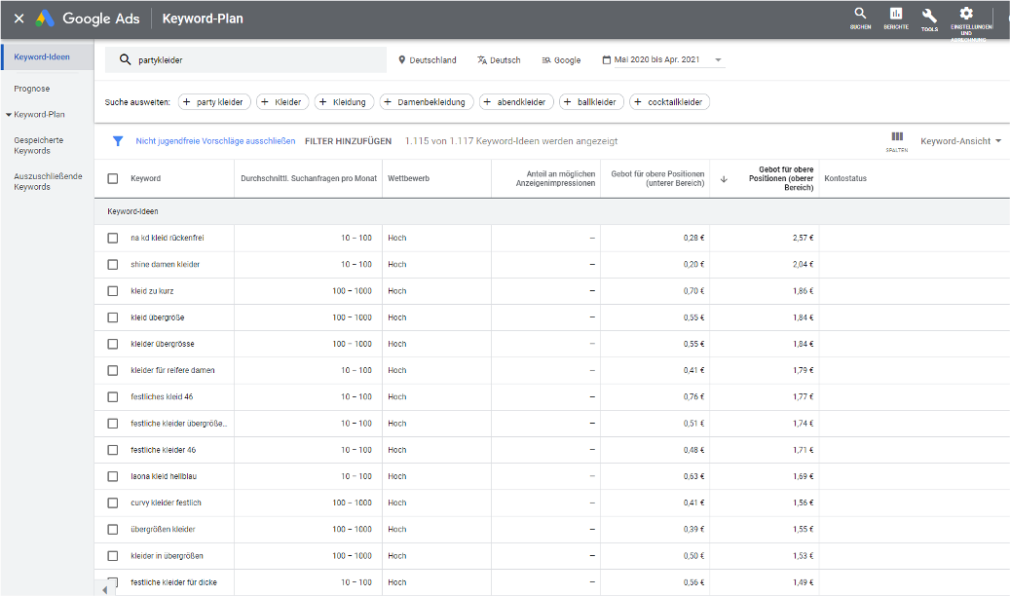Open the Keyword-Ideen sidebar tab

pyautogui.click(x=47, y=57)
